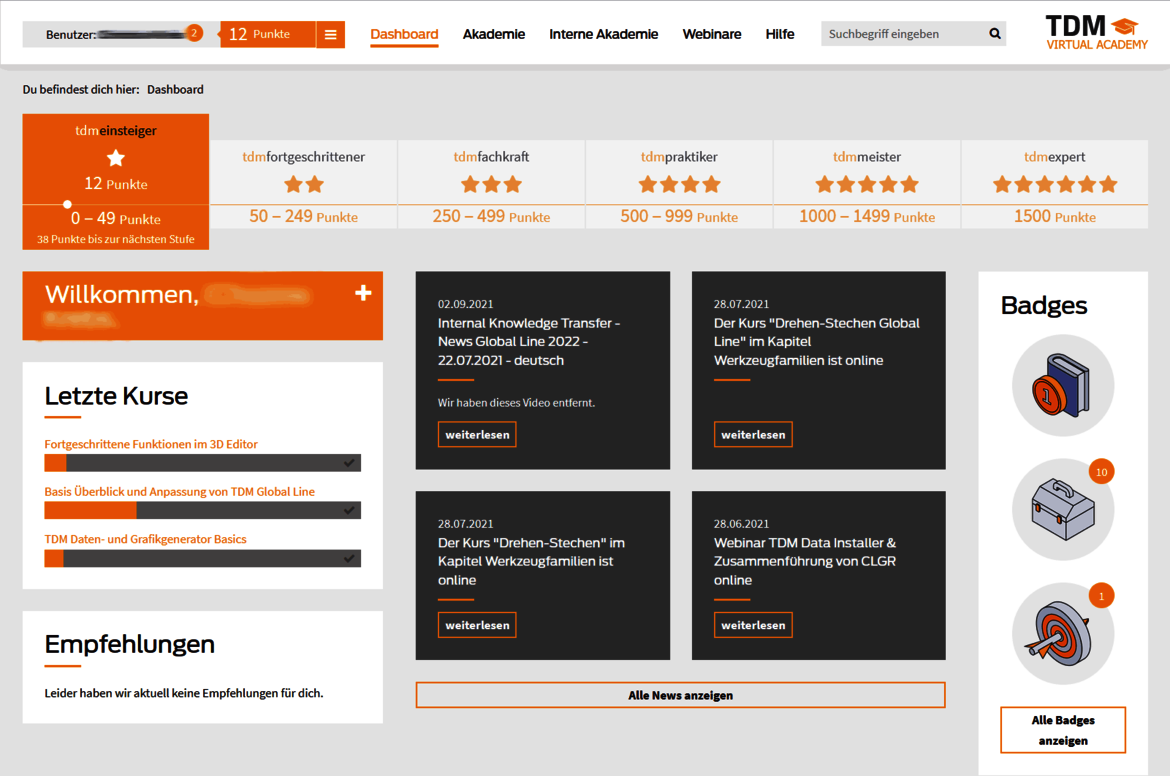Click Alle News anzeigen button
This screenshot has width=1170, height=776.
[680, 695]
